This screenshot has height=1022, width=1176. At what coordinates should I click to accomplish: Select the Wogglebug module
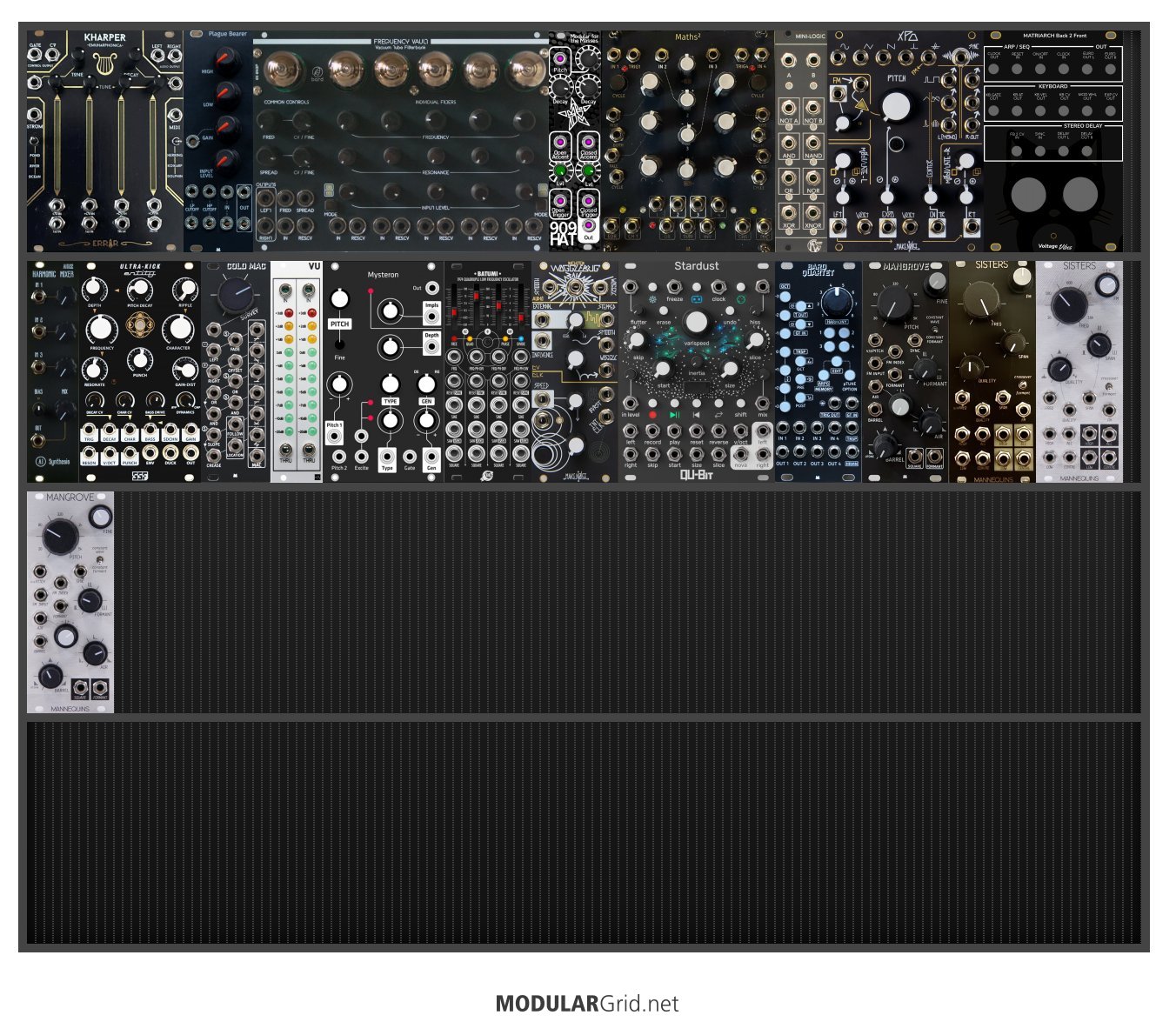click(x=575, y=371)
